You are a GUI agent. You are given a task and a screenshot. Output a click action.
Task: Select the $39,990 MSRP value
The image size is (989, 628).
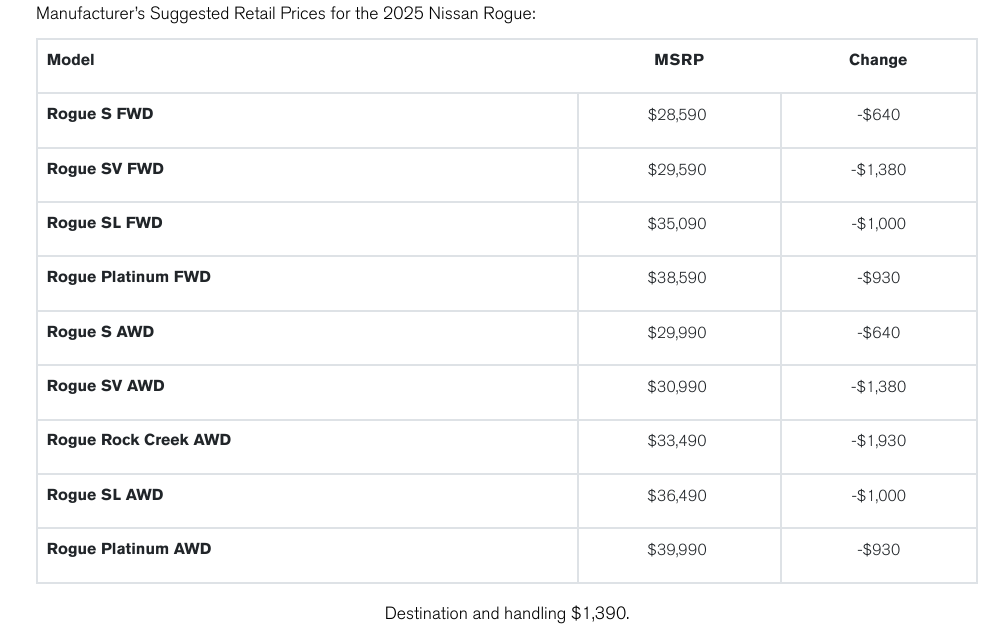pos(677,550)
